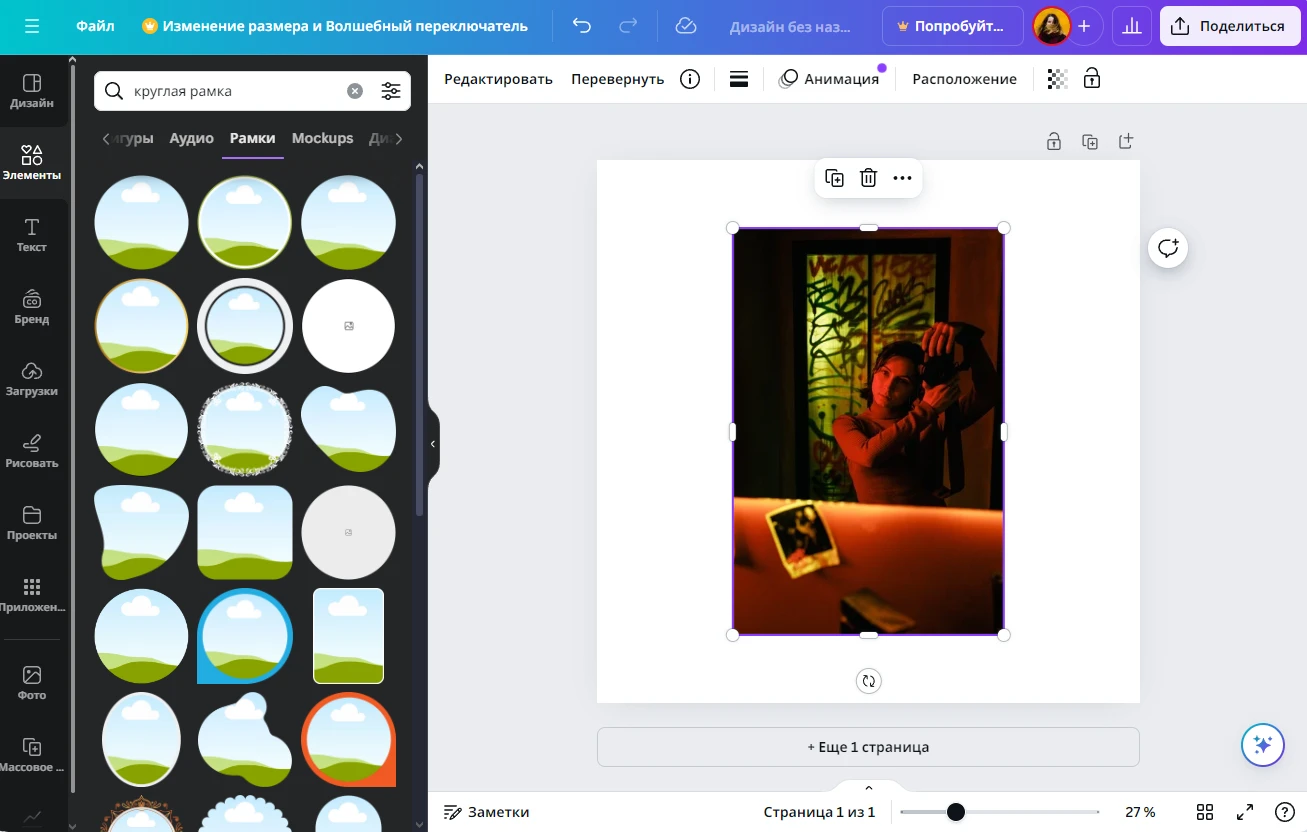Screen dimensions: 1307x832
Task: Open Изменение размера и Волшебный переключатель
Action: 335,26
